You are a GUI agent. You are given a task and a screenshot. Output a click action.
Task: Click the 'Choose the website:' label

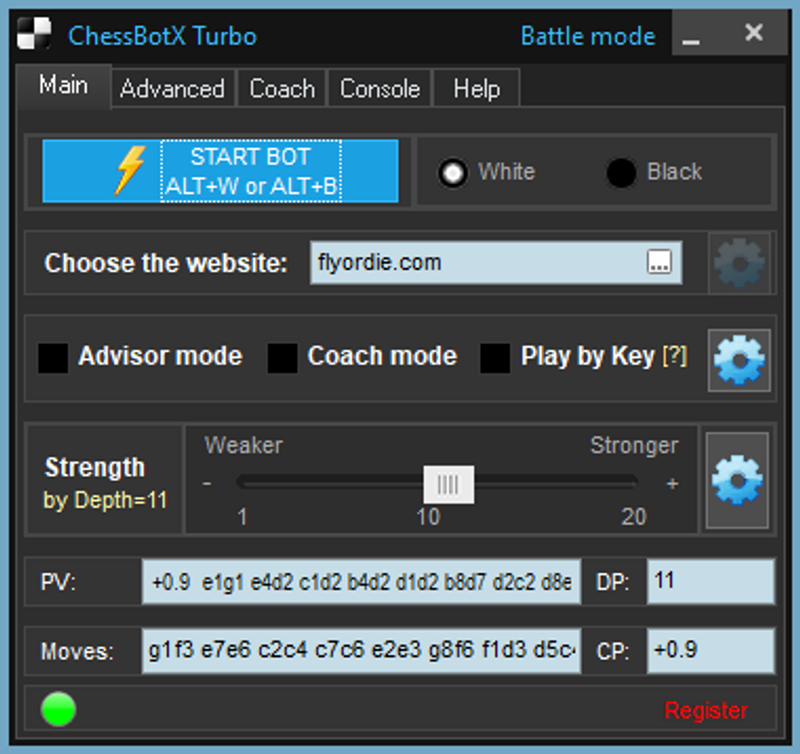(166, 263)
